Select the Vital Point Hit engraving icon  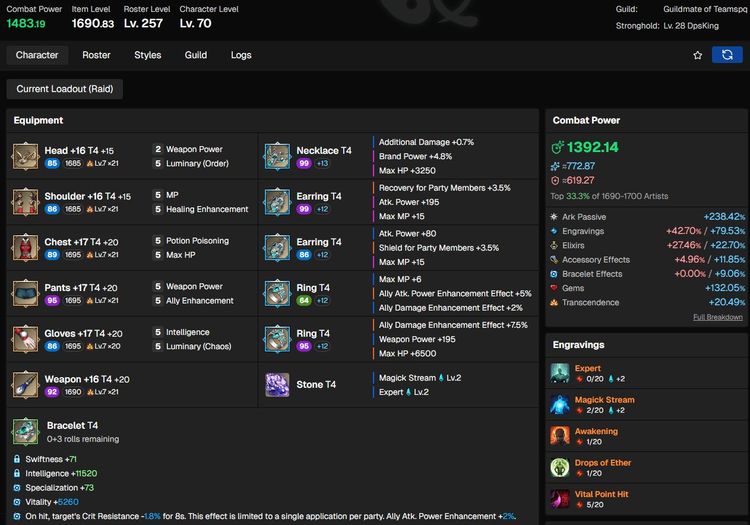[560, 499]
